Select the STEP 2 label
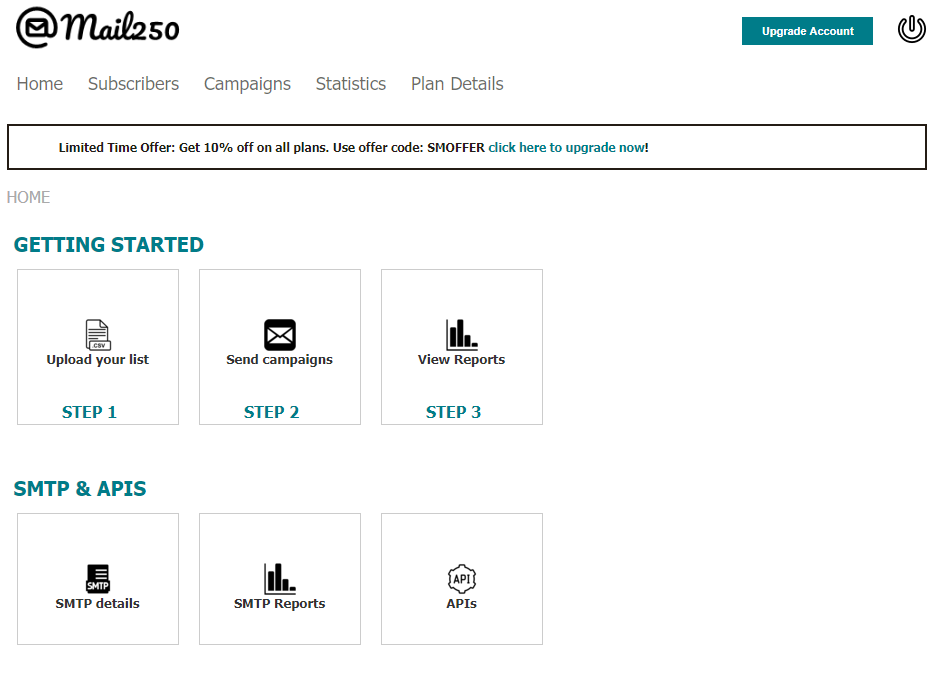The height and width of the screenshot is (689, 939). tap(271, 412)
